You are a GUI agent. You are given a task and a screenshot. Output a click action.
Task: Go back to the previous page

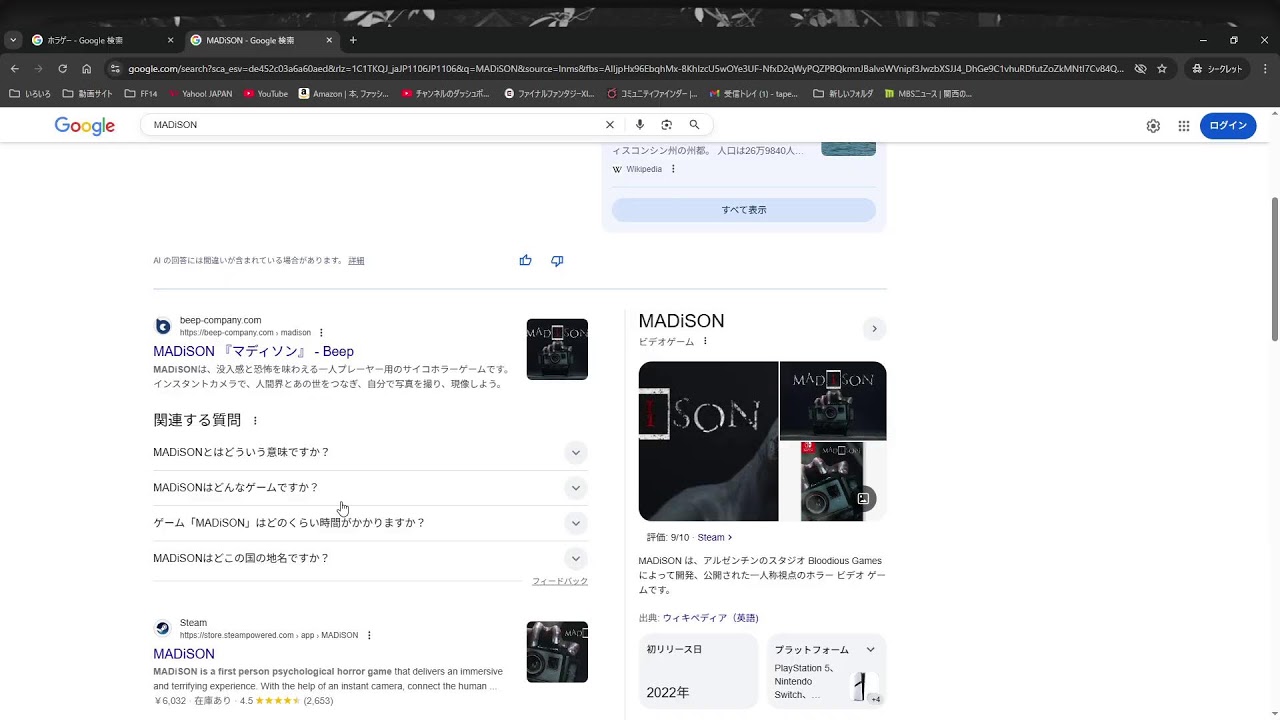[x=14, y=69]
